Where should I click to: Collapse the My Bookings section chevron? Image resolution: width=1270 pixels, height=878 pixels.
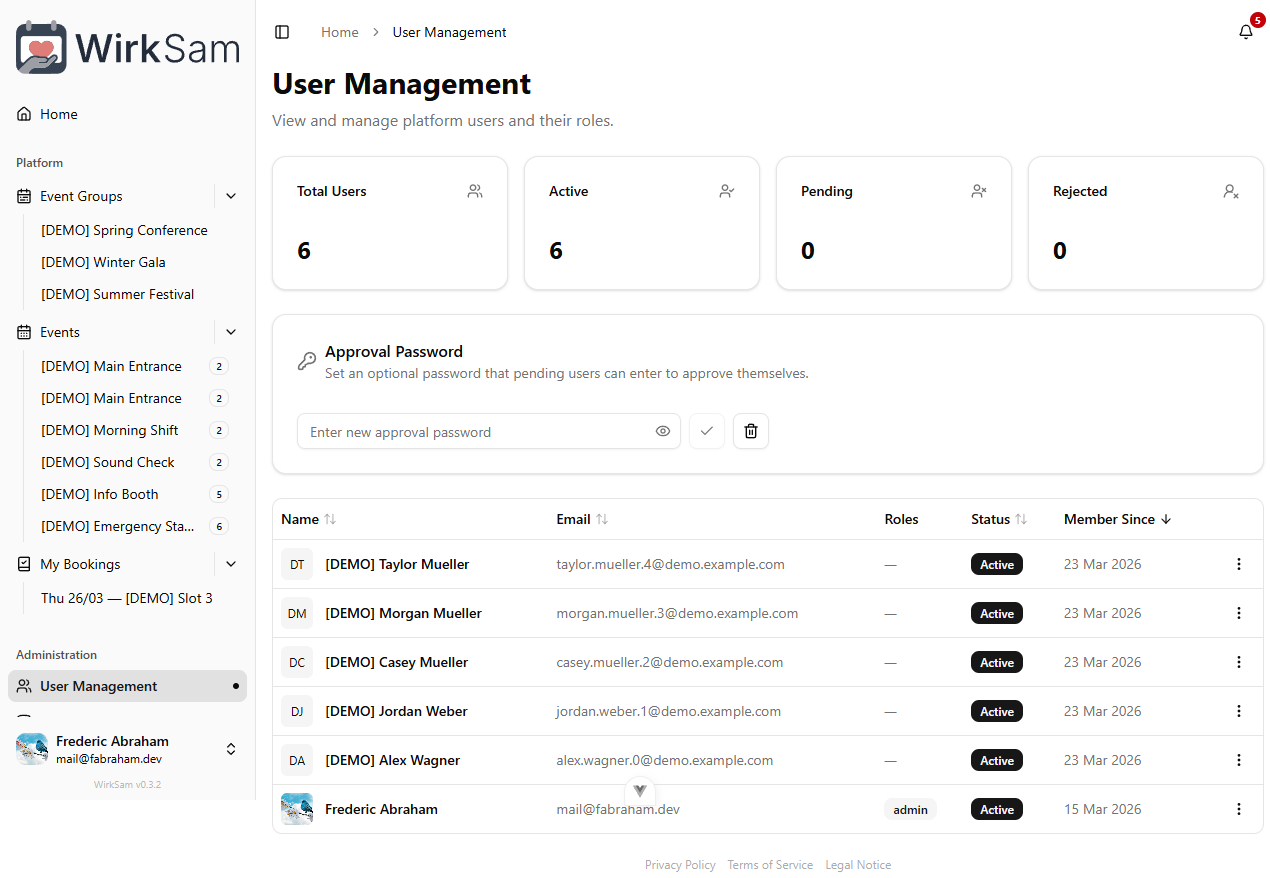point(231,564)
